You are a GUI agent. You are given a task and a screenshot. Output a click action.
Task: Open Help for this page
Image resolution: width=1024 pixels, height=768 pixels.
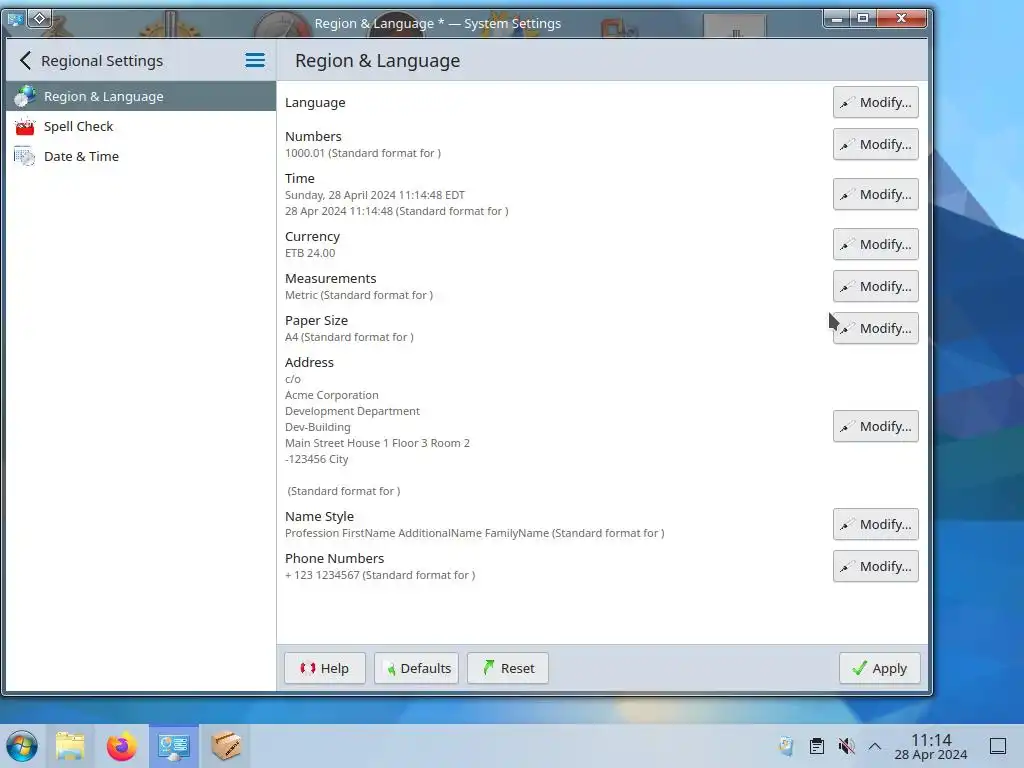[325, 668]
